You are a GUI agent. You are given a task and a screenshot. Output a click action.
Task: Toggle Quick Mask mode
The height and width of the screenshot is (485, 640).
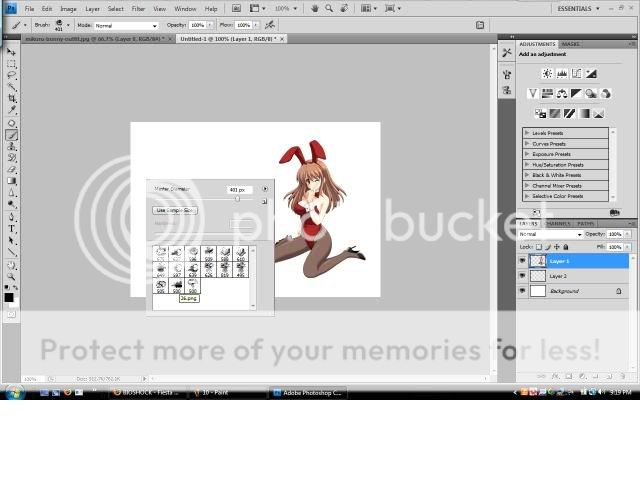tap(11, 314)
